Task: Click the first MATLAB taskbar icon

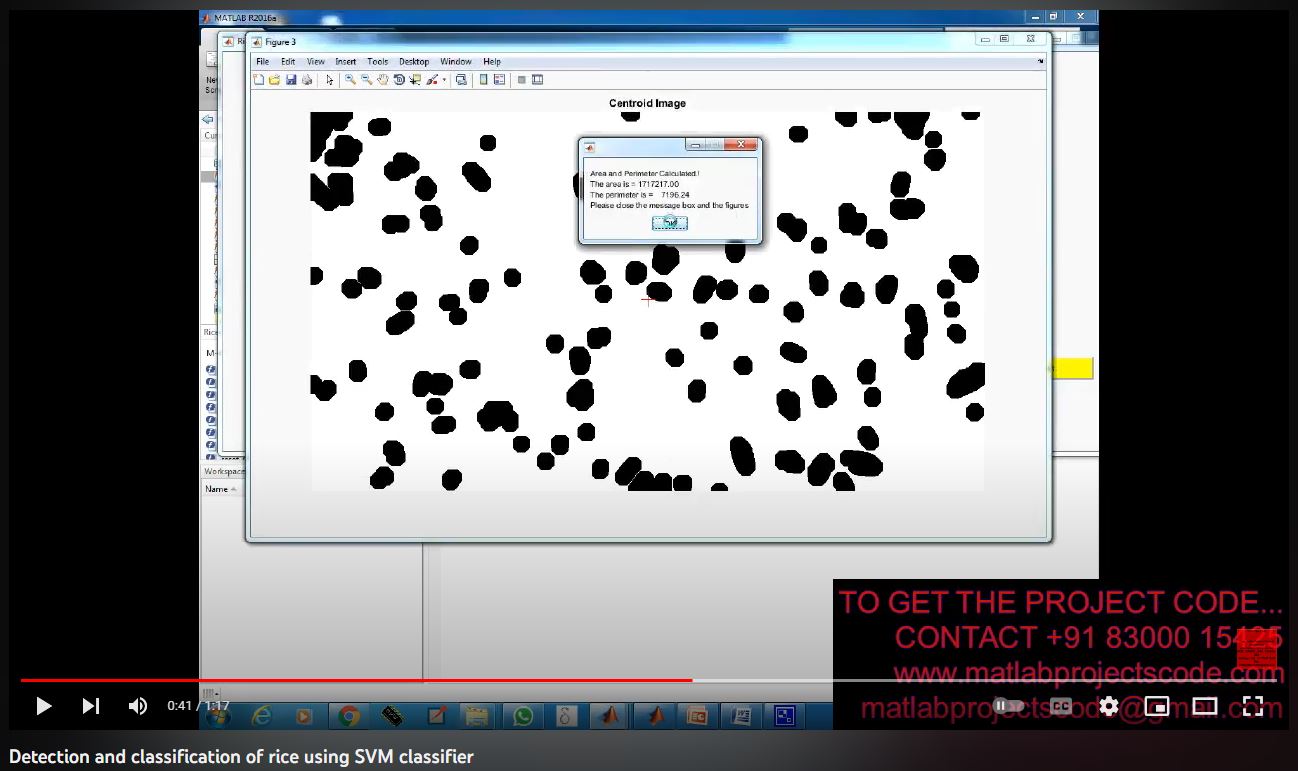Action: pos(610,716)
